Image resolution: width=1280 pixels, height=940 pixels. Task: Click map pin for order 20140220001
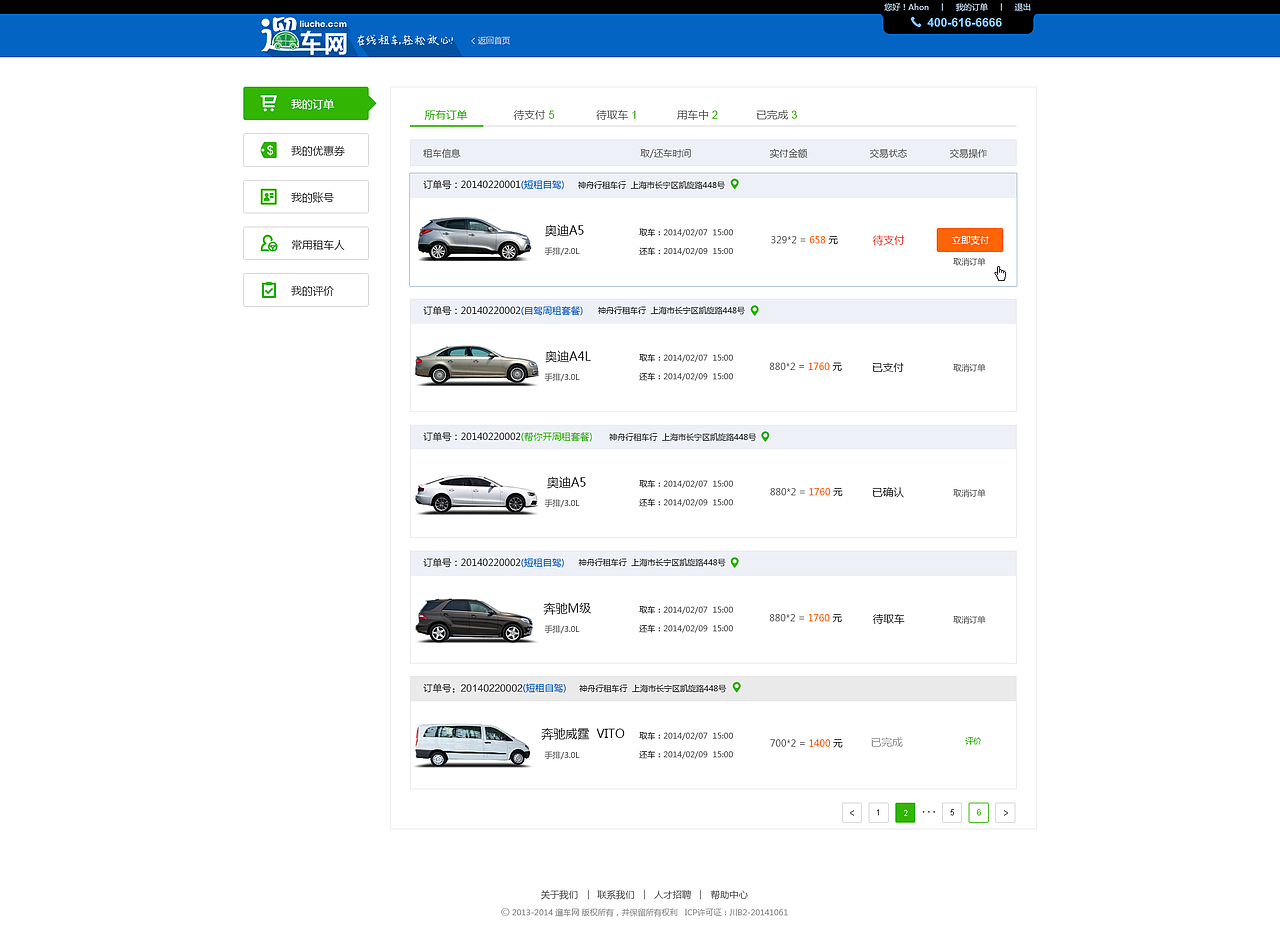[735, 184]
